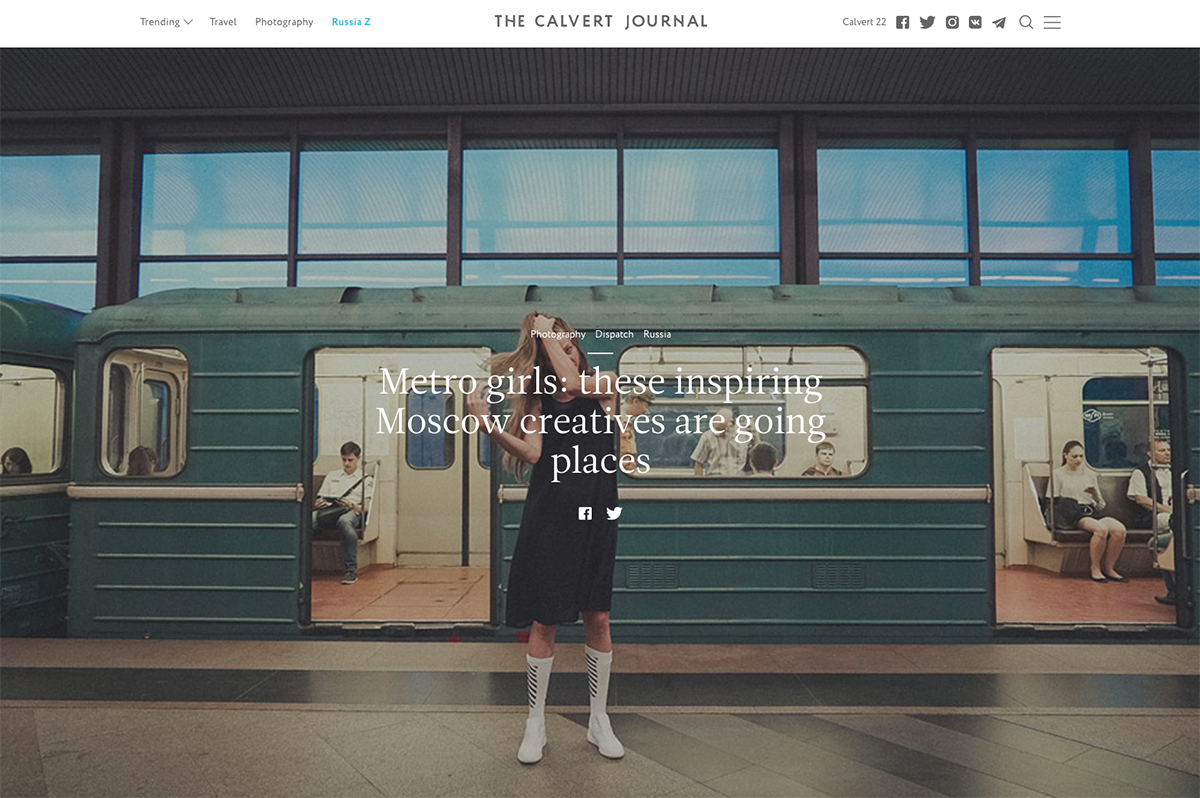Select the Dispatch tag above the headline

point(614,334)
